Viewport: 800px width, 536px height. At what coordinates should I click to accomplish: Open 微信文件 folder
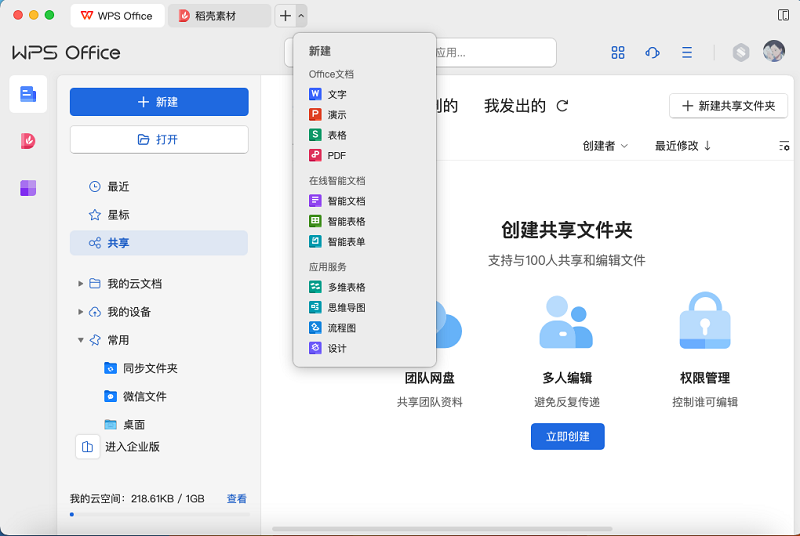pyautogui.click(x=135, y=396)
